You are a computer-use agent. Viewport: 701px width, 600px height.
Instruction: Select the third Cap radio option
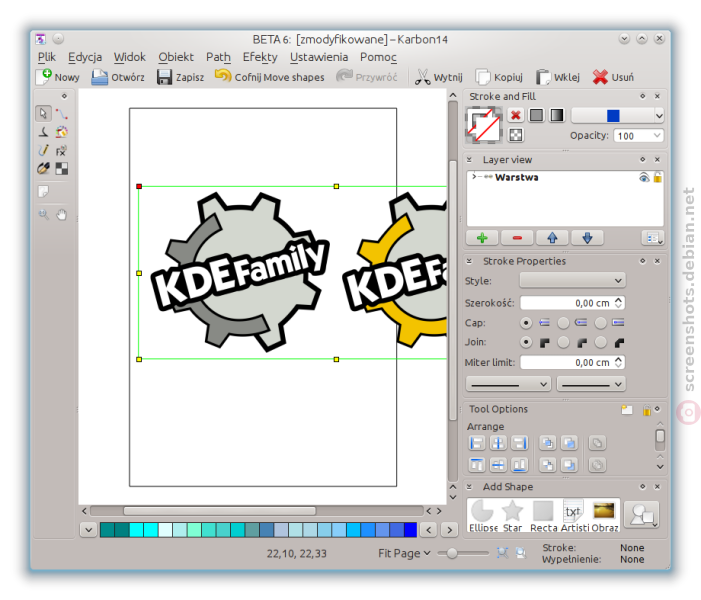(x=600, y=322)
